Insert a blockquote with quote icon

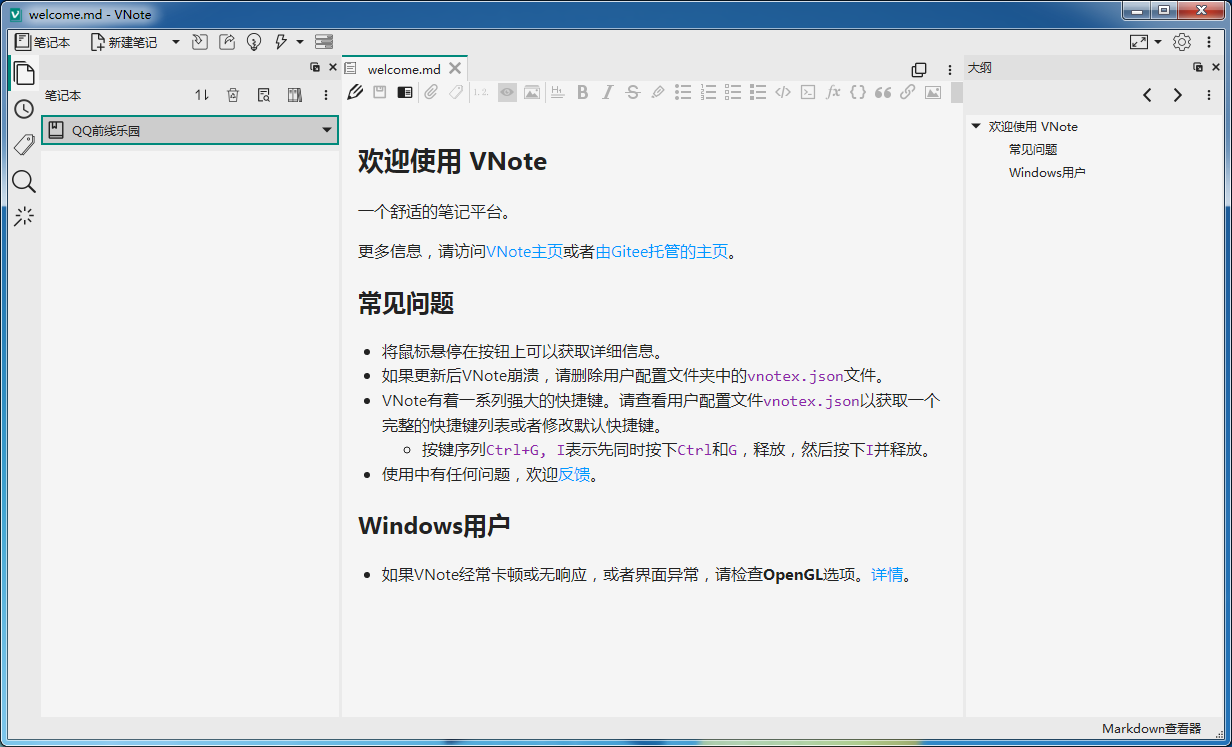point(883,92)
